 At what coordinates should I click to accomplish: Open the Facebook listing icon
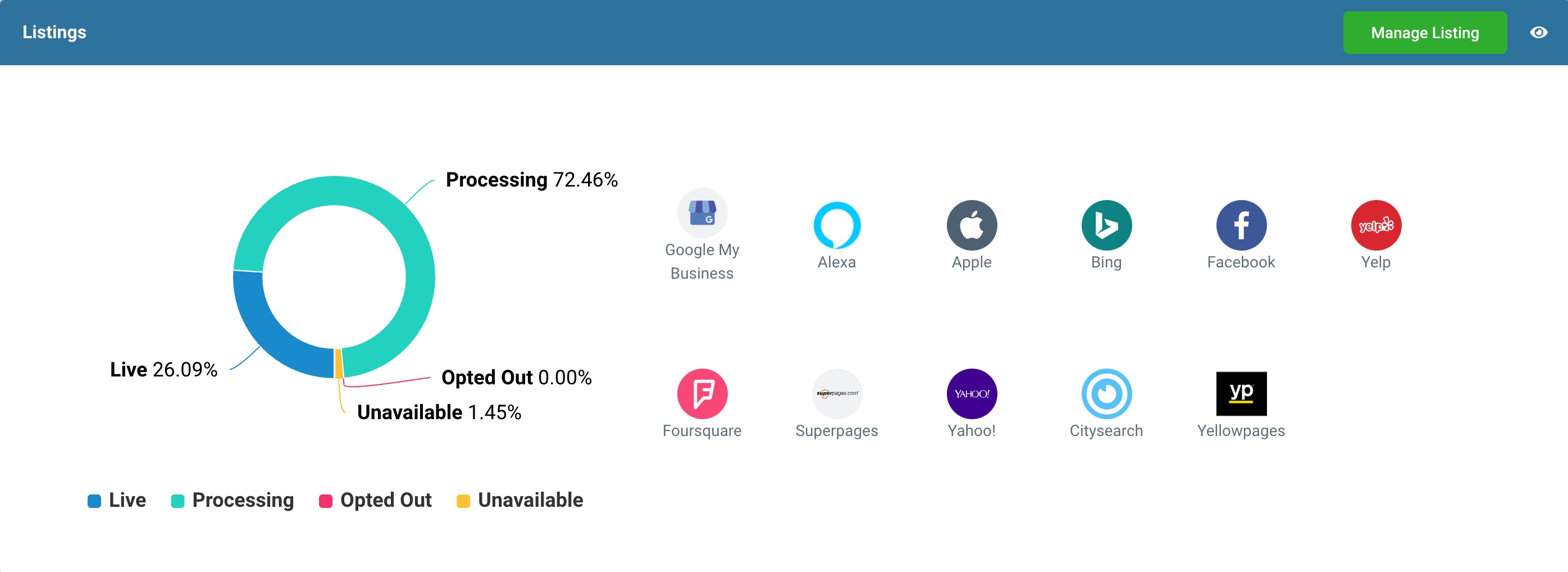pos(1241,225)
